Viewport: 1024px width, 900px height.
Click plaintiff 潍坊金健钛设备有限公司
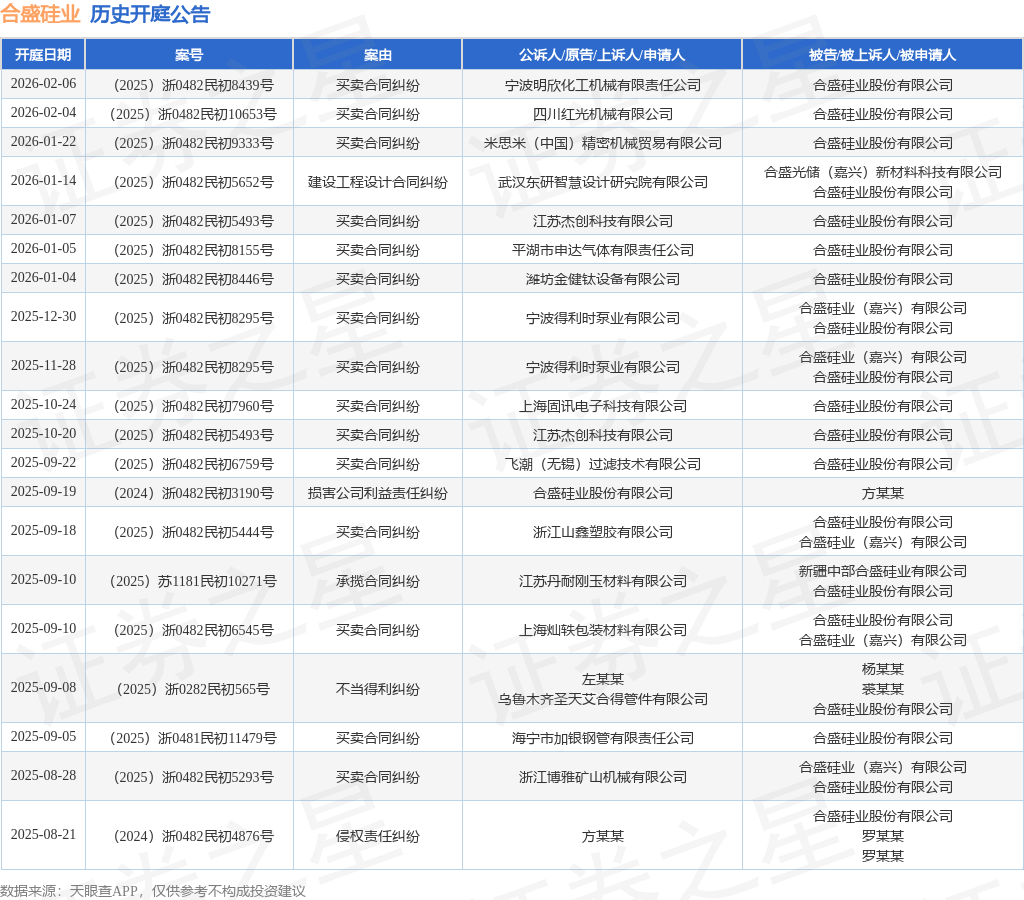603,279
